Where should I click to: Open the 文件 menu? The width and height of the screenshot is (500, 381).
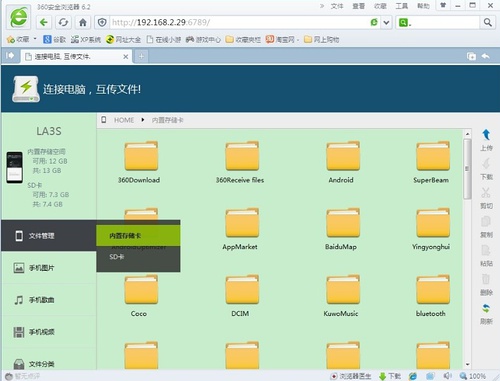click(x=337, y=6)
